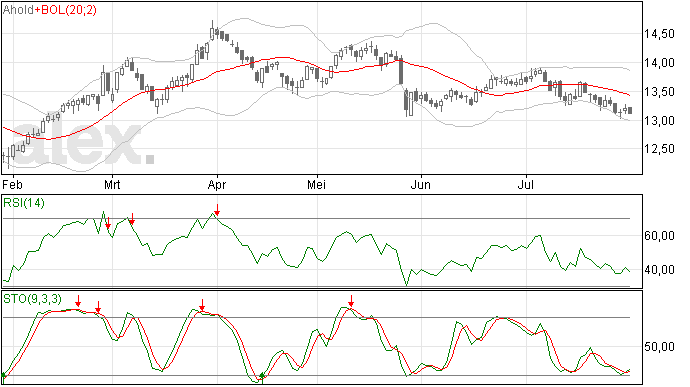
Task: Select the 13,50 price axis value
Action: tap(659, 92)
